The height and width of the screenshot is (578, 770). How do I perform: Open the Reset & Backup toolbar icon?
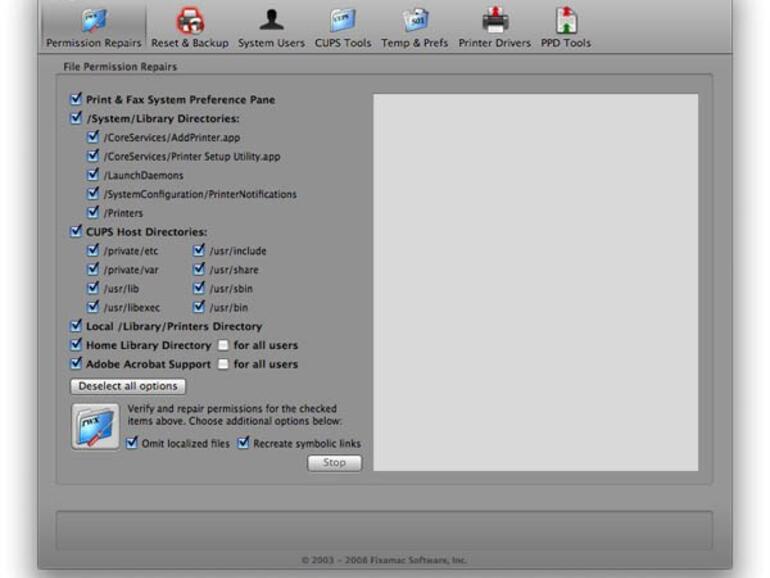[x=190, y=20]
